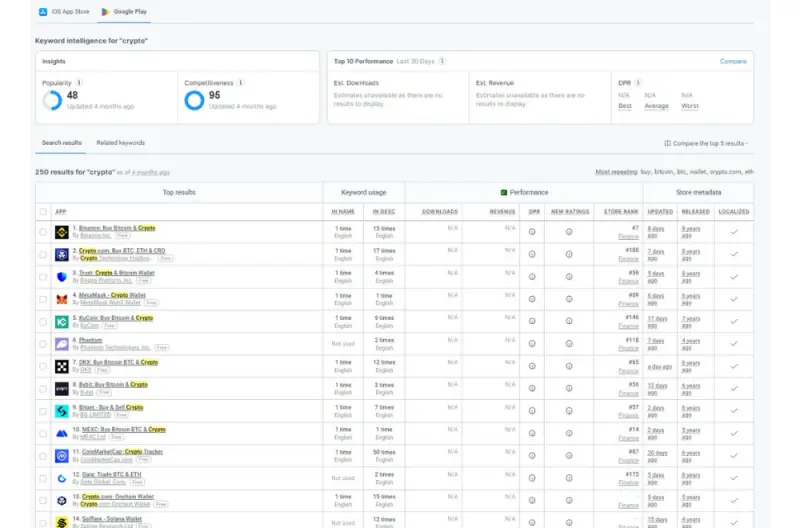This screenshot has width=800, height=528.
Task: Open the Phantom app icon
Action: [x=62, y=344]
